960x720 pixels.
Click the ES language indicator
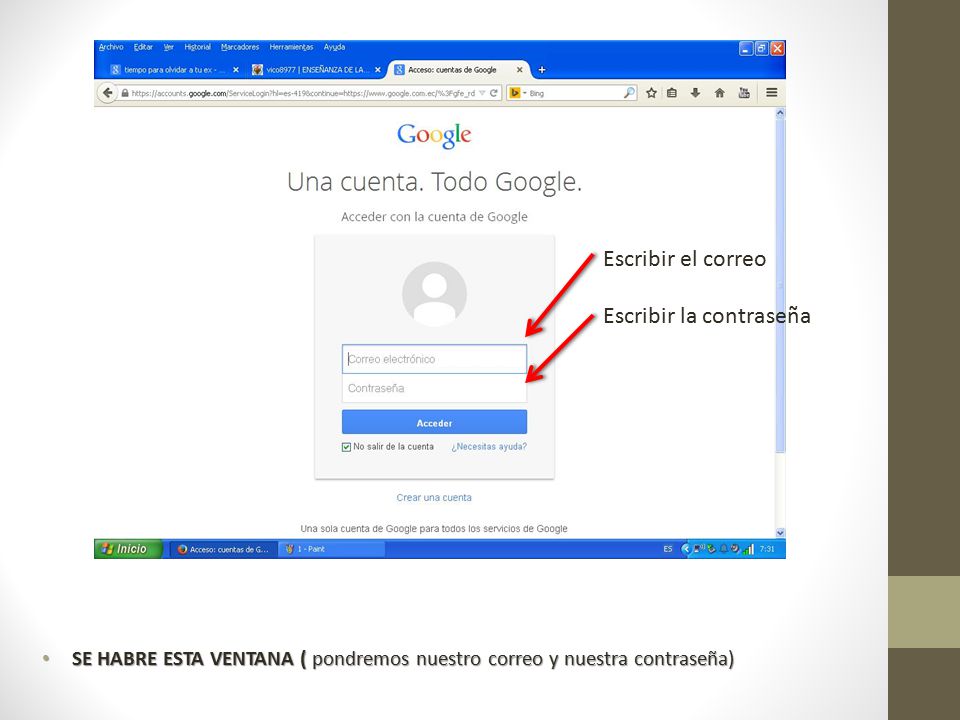point(668,549)
